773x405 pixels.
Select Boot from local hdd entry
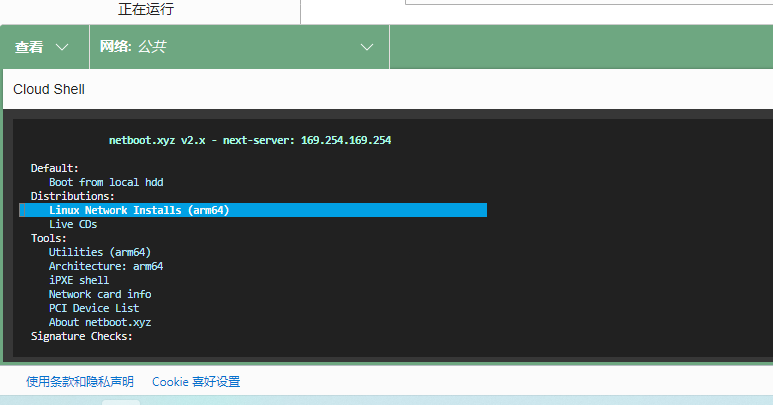[105, 182]
